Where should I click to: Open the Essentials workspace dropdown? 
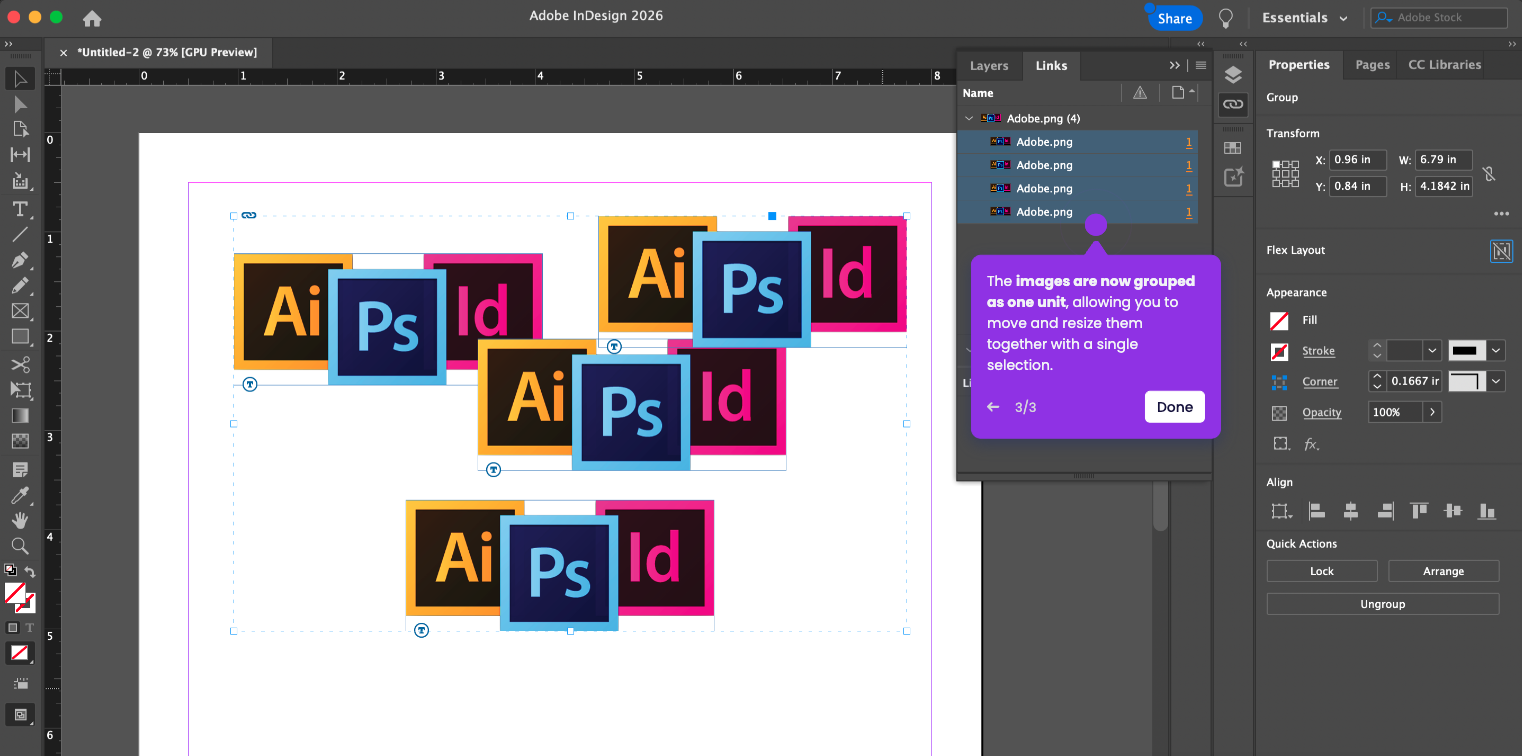click(x=1305, y=18)
